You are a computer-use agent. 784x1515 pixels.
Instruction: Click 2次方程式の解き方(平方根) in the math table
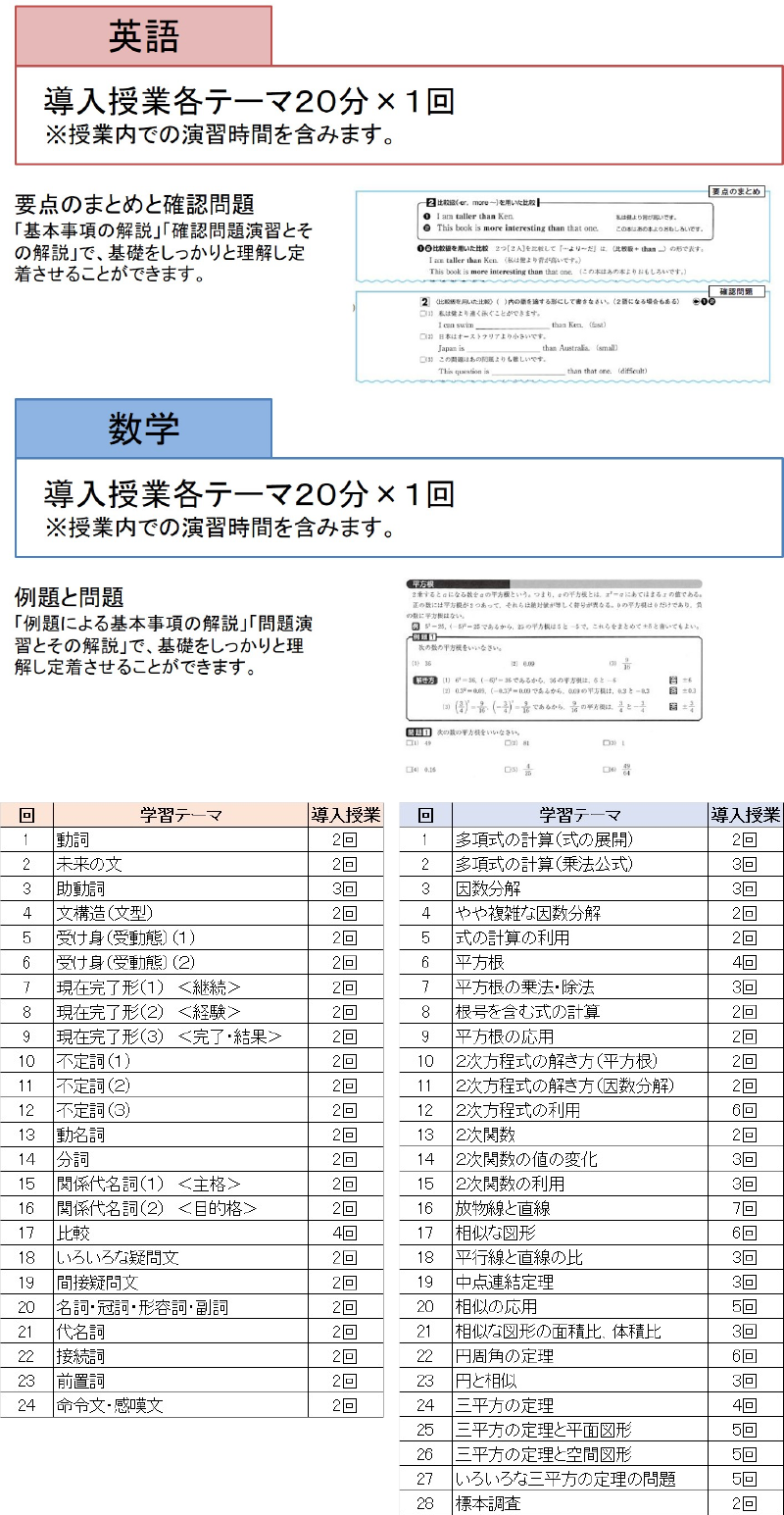tap(580, 1061)
